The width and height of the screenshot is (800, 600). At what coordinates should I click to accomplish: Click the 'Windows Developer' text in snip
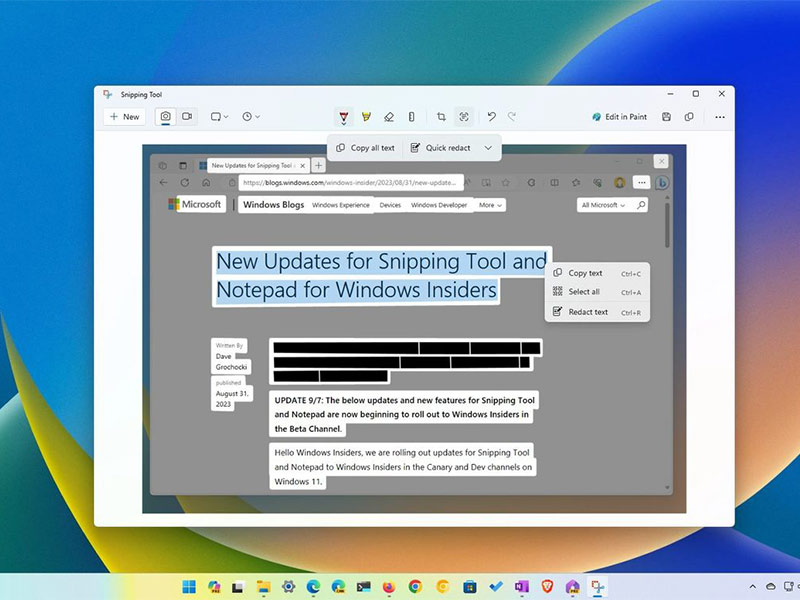pos(439,205)
